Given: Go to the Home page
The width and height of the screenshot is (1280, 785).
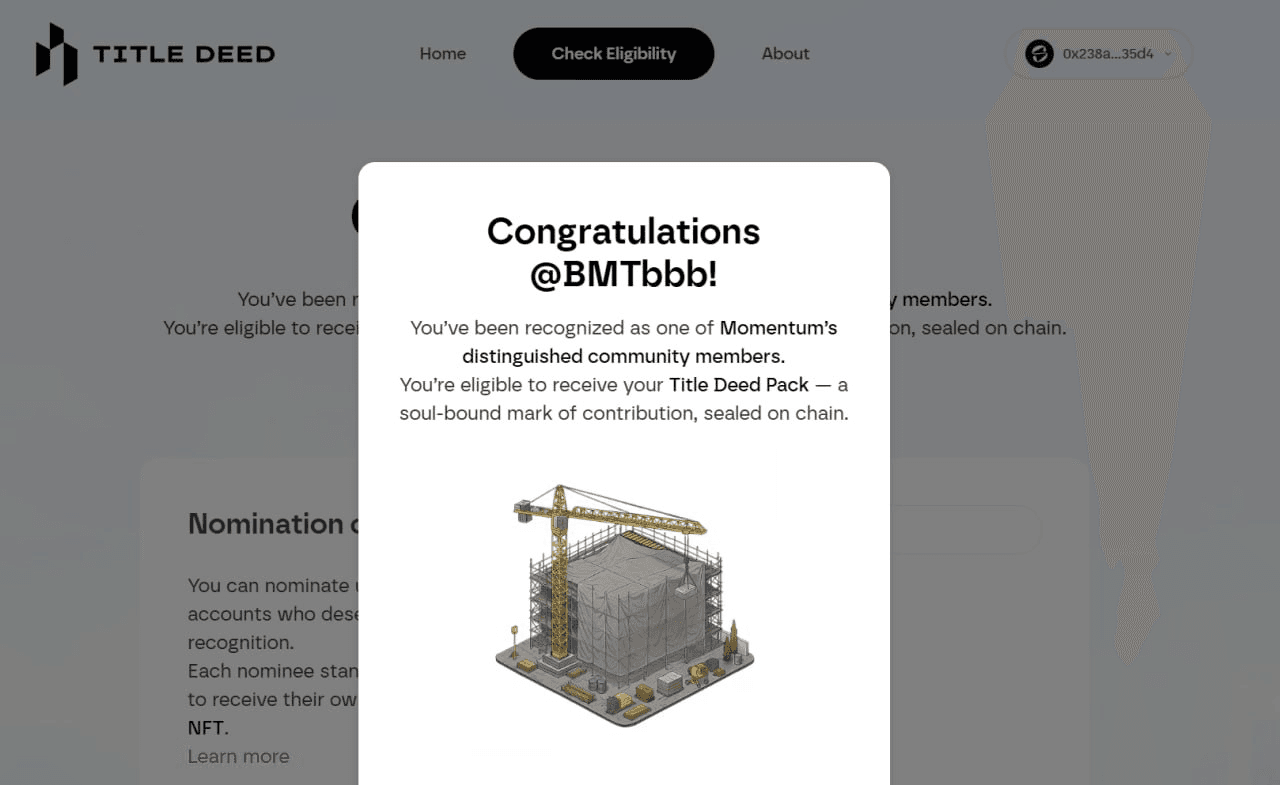Looking at the screenshot, I should (x=443, y=54).
